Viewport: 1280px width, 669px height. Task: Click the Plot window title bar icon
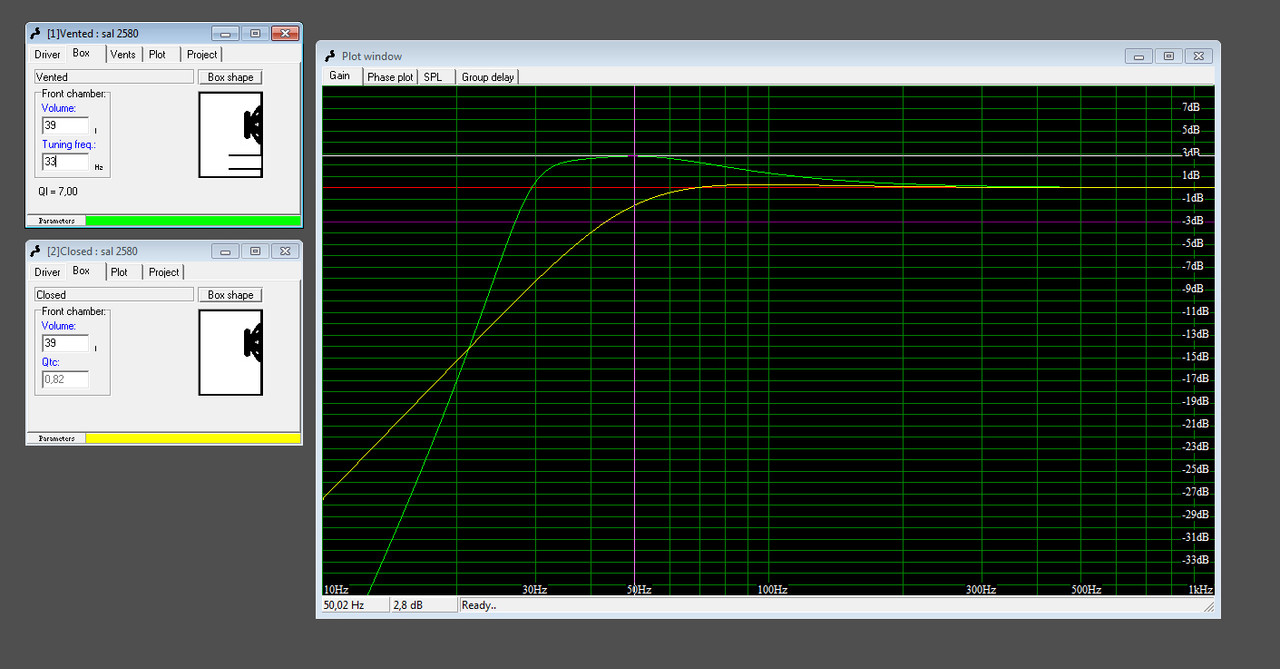coord(331,56)
